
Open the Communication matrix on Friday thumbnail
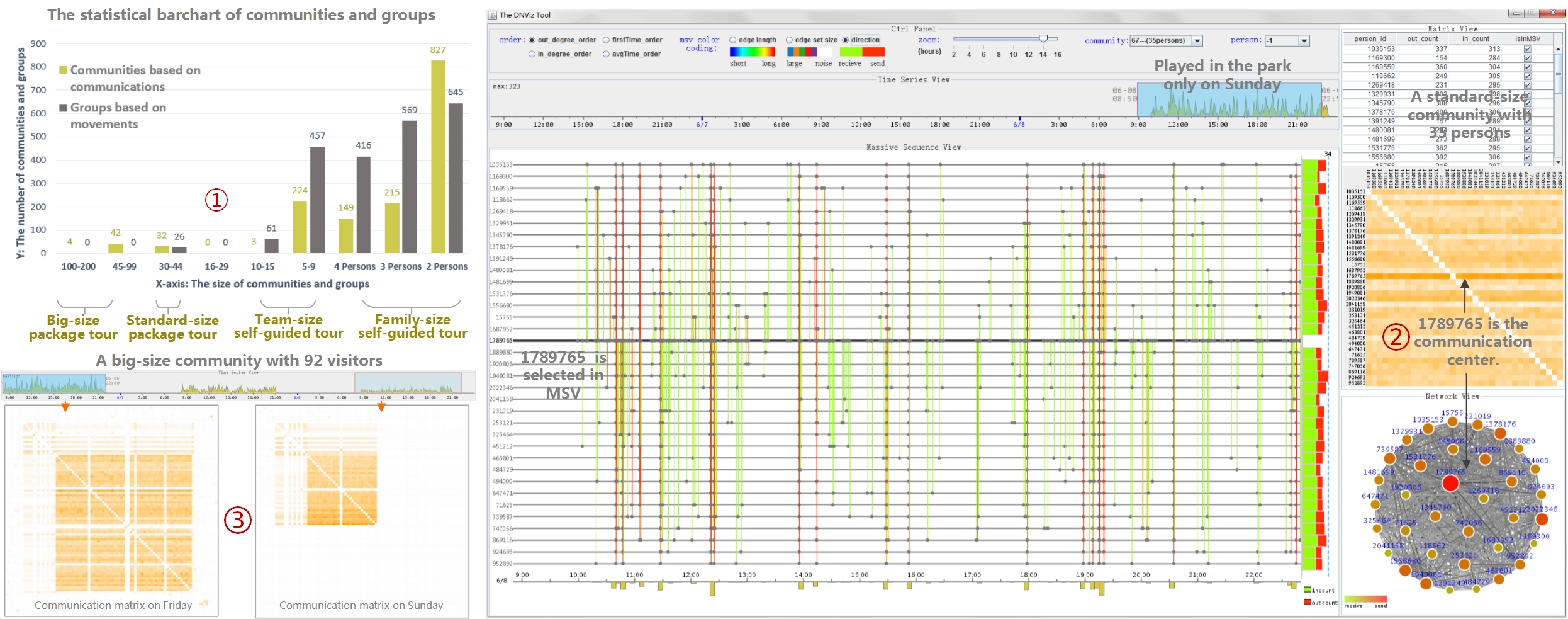click(x=111, y=511)
